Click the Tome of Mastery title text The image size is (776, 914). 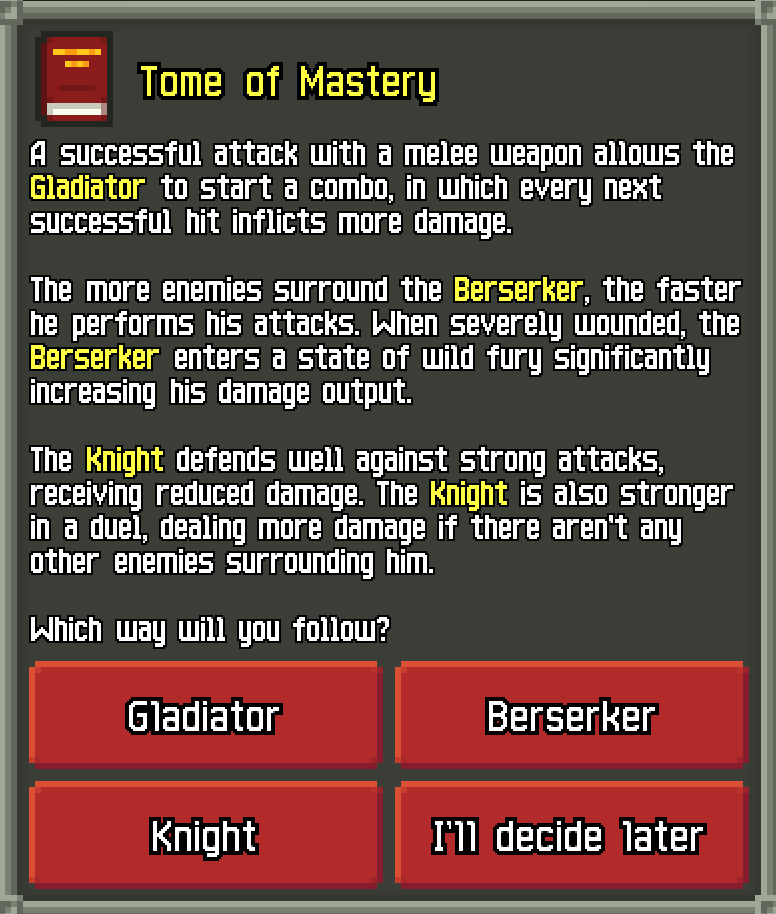click(x=289, y=82)
